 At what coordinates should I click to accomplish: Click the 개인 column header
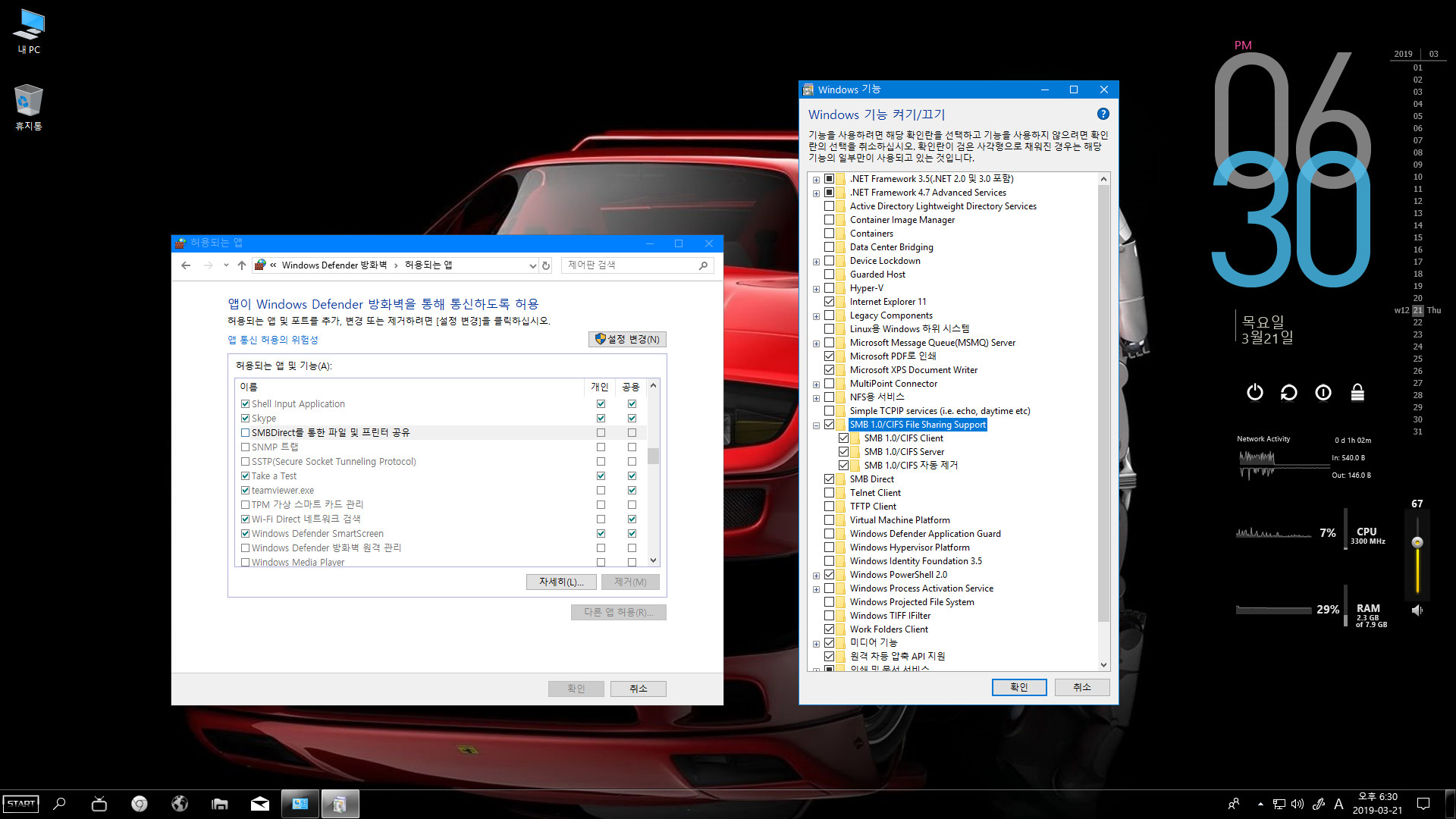(x=599, y=387)
